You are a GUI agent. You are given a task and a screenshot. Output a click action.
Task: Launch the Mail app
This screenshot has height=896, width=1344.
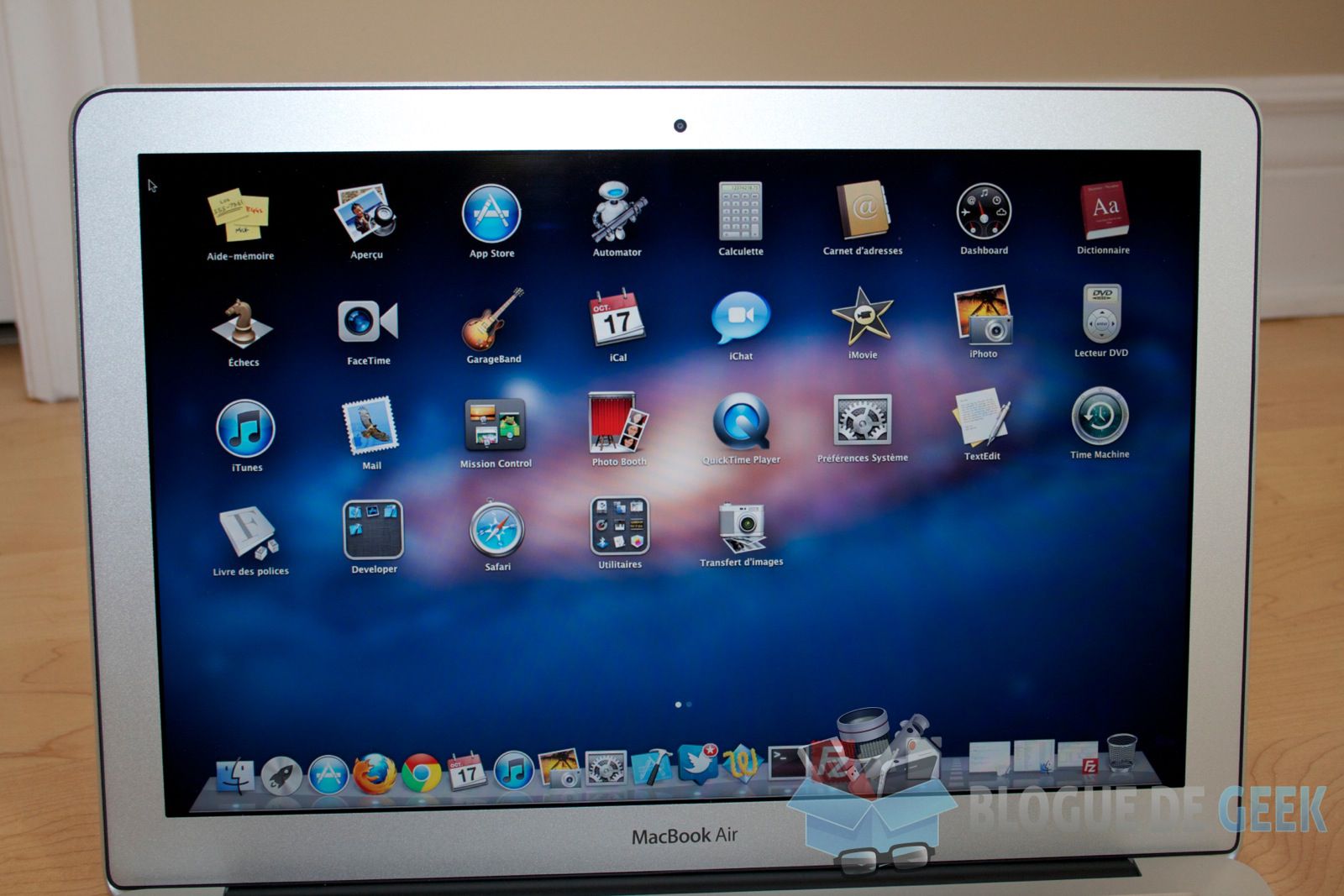click(x=370, y=427)
